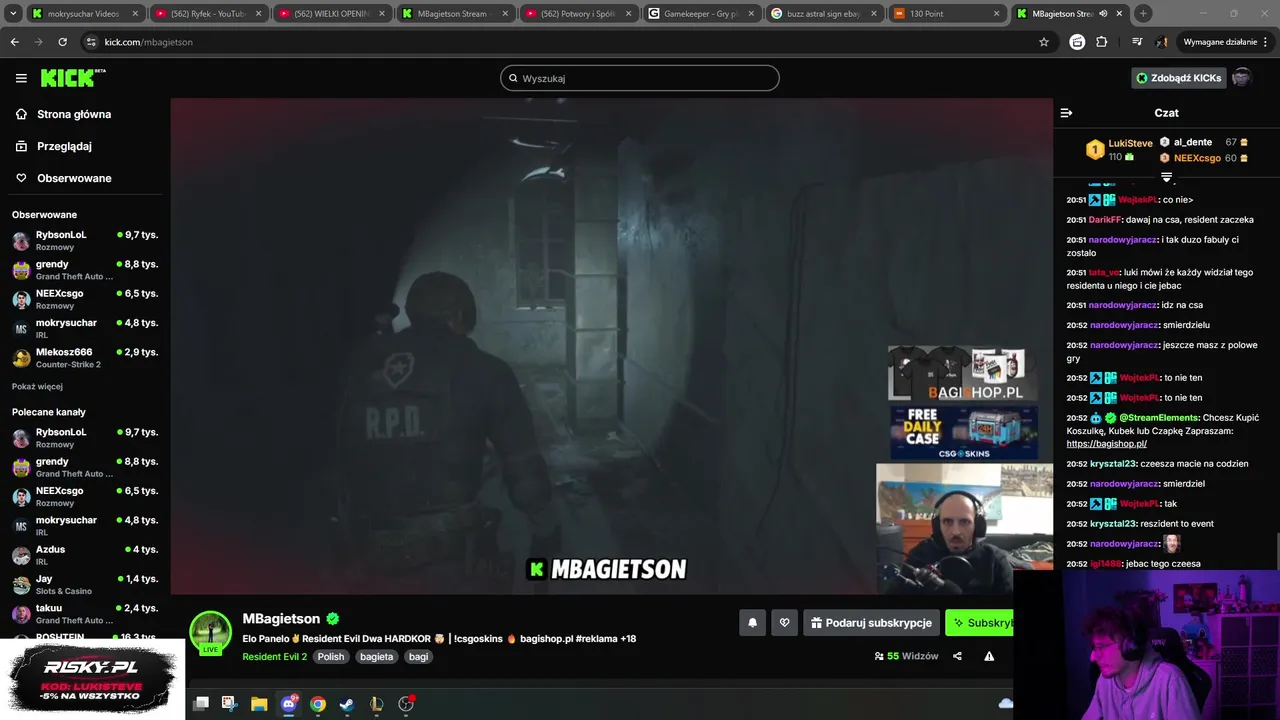Image resolution: width=1280 pixels, height=720 pixels.
Task: Switch to mokrysuchar Videos browser tab
Action: (84, 14)
